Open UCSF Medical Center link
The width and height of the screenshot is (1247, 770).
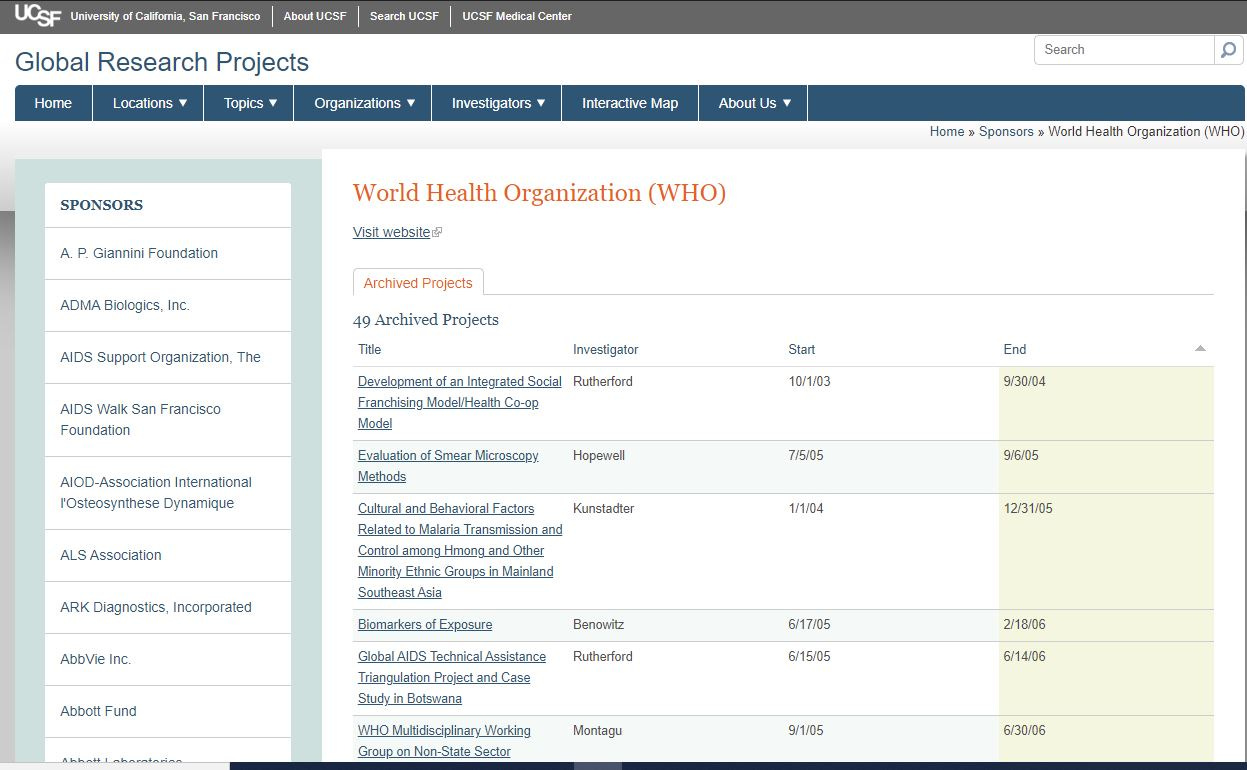coord(517,16)
